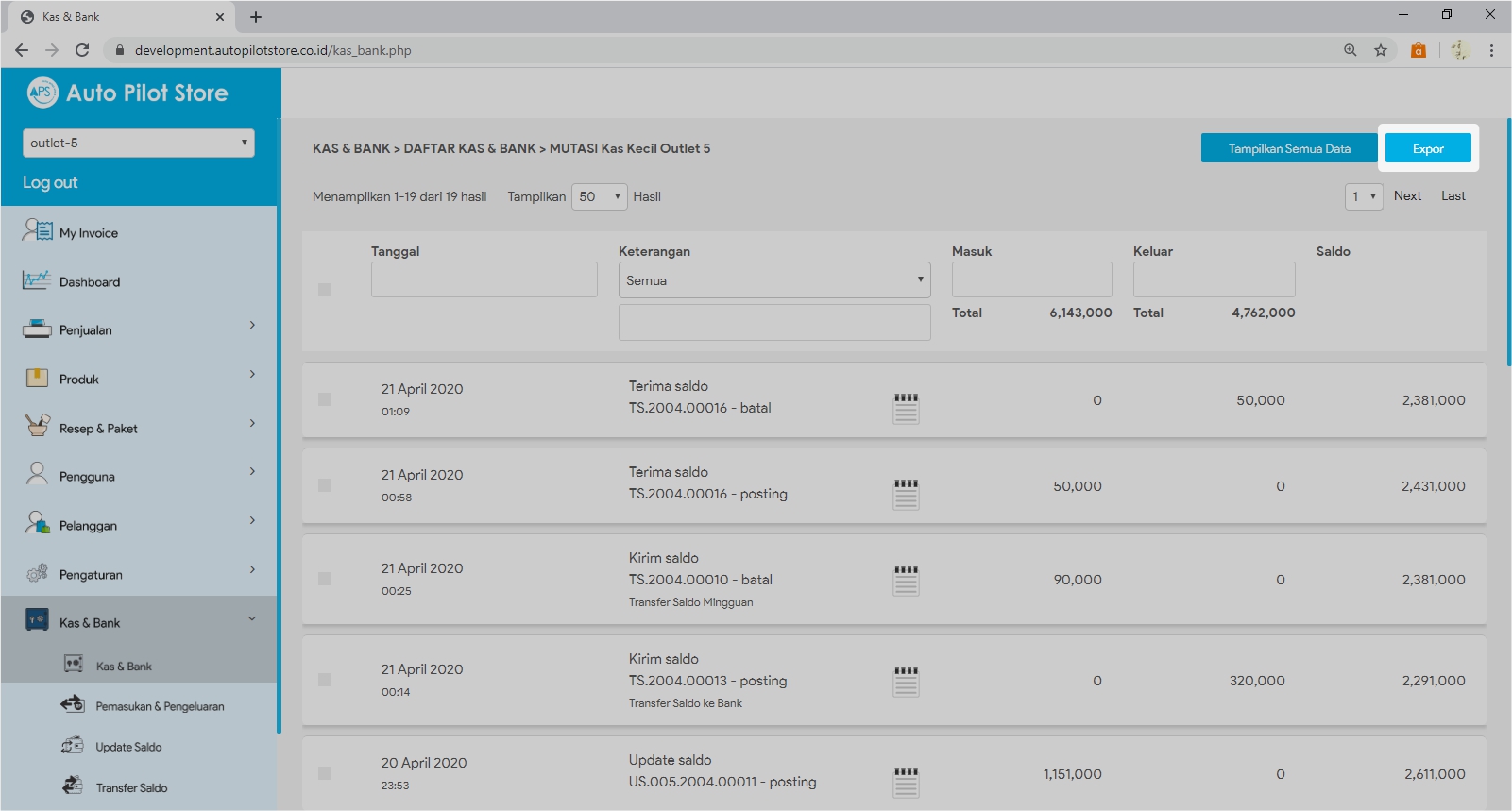Open the My Invoice menu item
The height and width of the screenshot is (811, 1512).
click(89, 232)
